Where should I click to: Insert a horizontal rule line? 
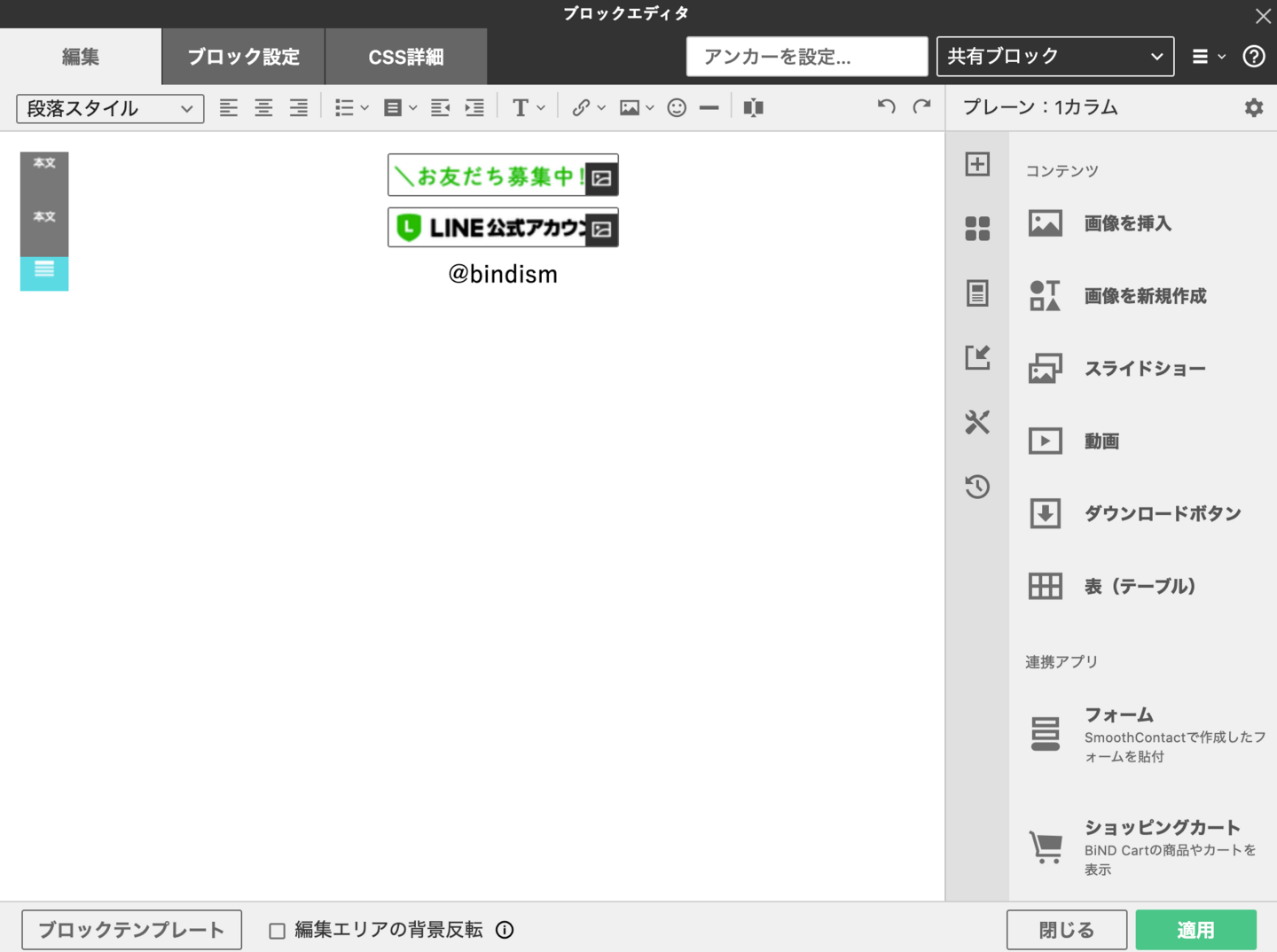(x=709, y=108)
